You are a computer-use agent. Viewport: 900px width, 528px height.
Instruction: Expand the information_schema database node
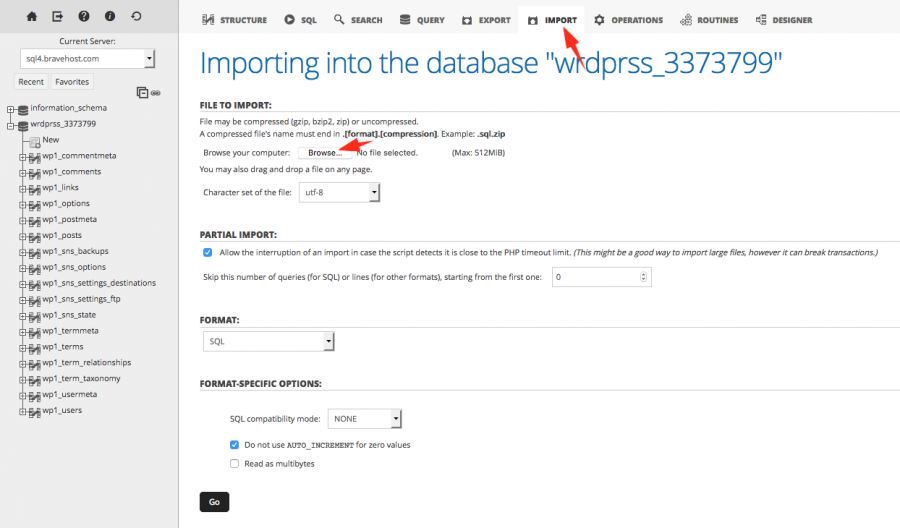point(10,109)
